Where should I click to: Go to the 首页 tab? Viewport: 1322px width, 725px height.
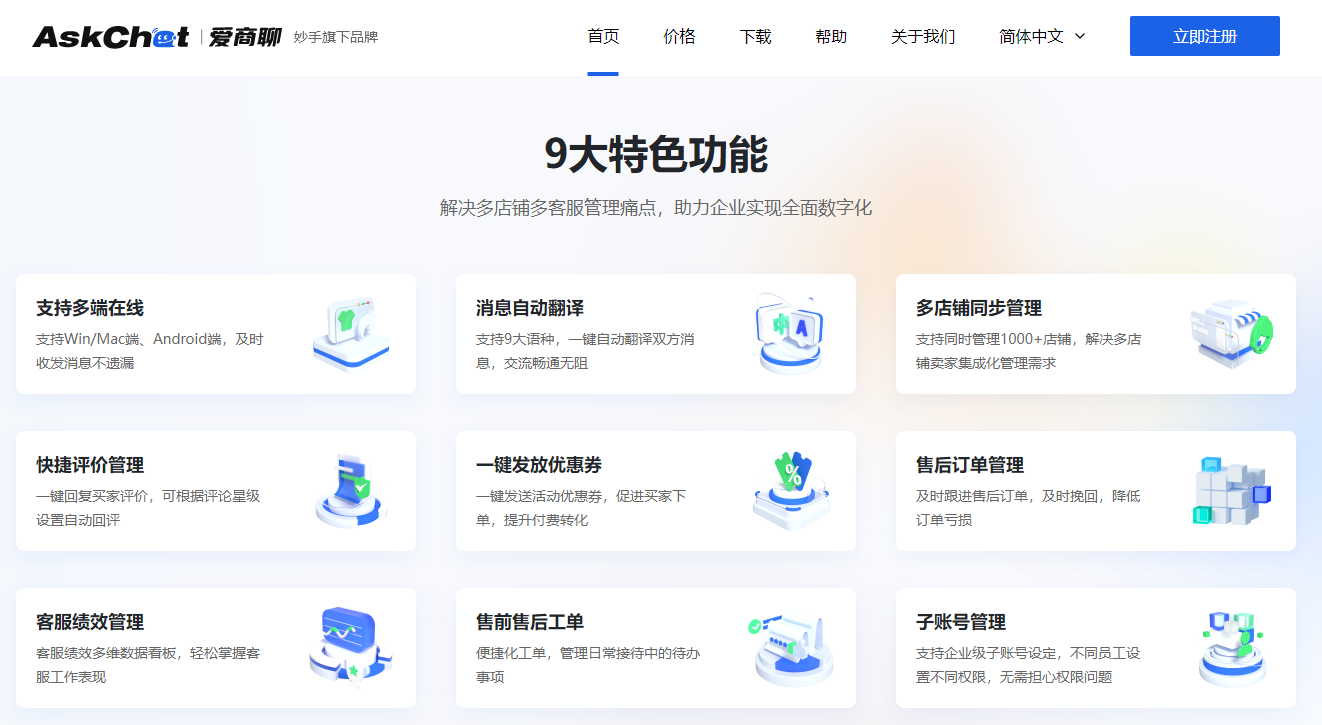pyautogui.click(x=603, y=37)
